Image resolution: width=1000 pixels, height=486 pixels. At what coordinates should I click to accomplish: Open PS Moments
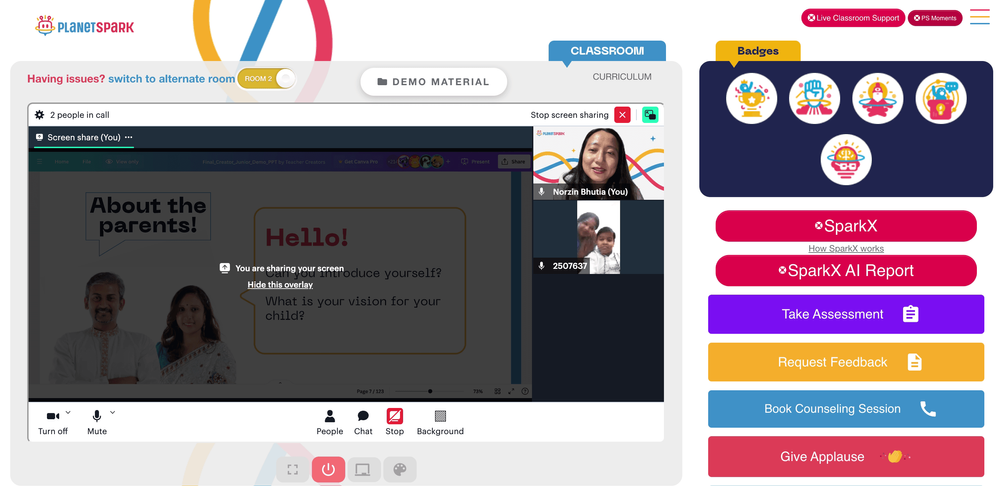(935, 18)
